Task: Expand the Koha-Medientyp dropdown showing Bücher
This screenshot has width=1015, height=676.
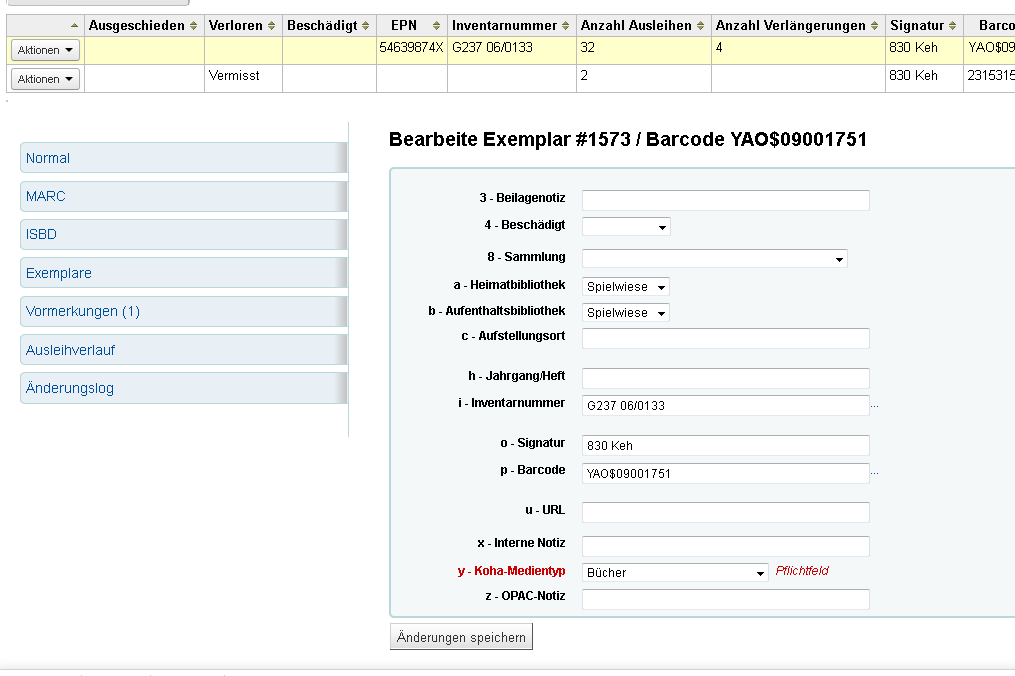Action: (x=674, y=573)
